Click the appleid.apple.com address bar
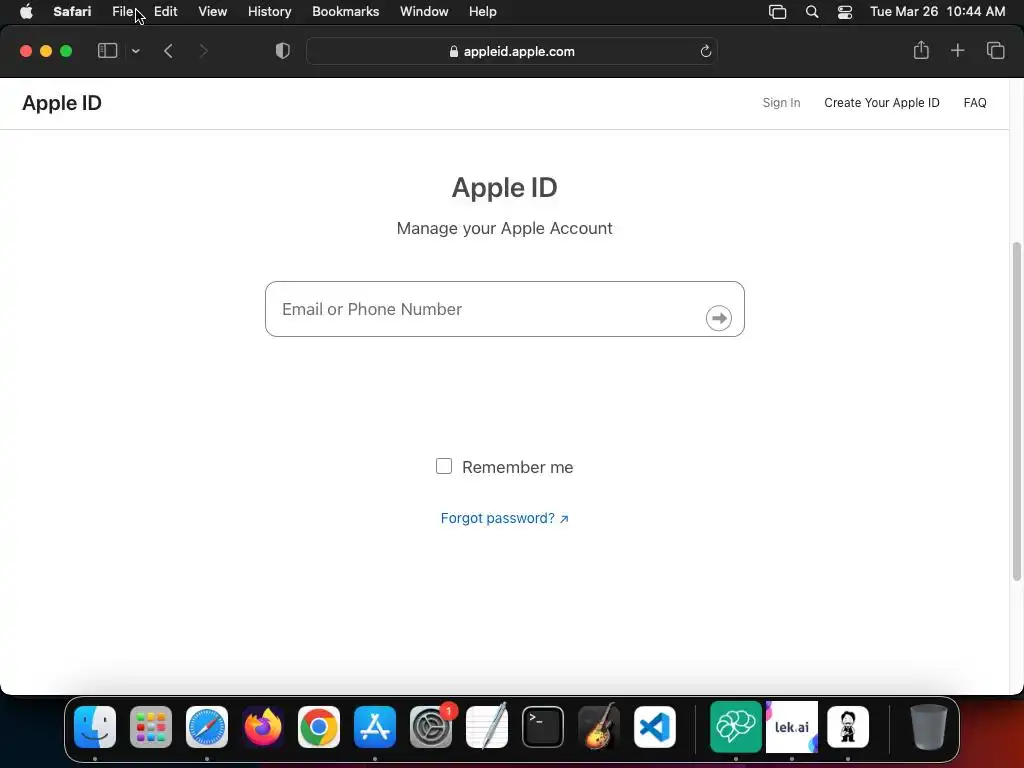This screenshot has width=1024, height=768. pyautogui.click(x=511, y=52)
